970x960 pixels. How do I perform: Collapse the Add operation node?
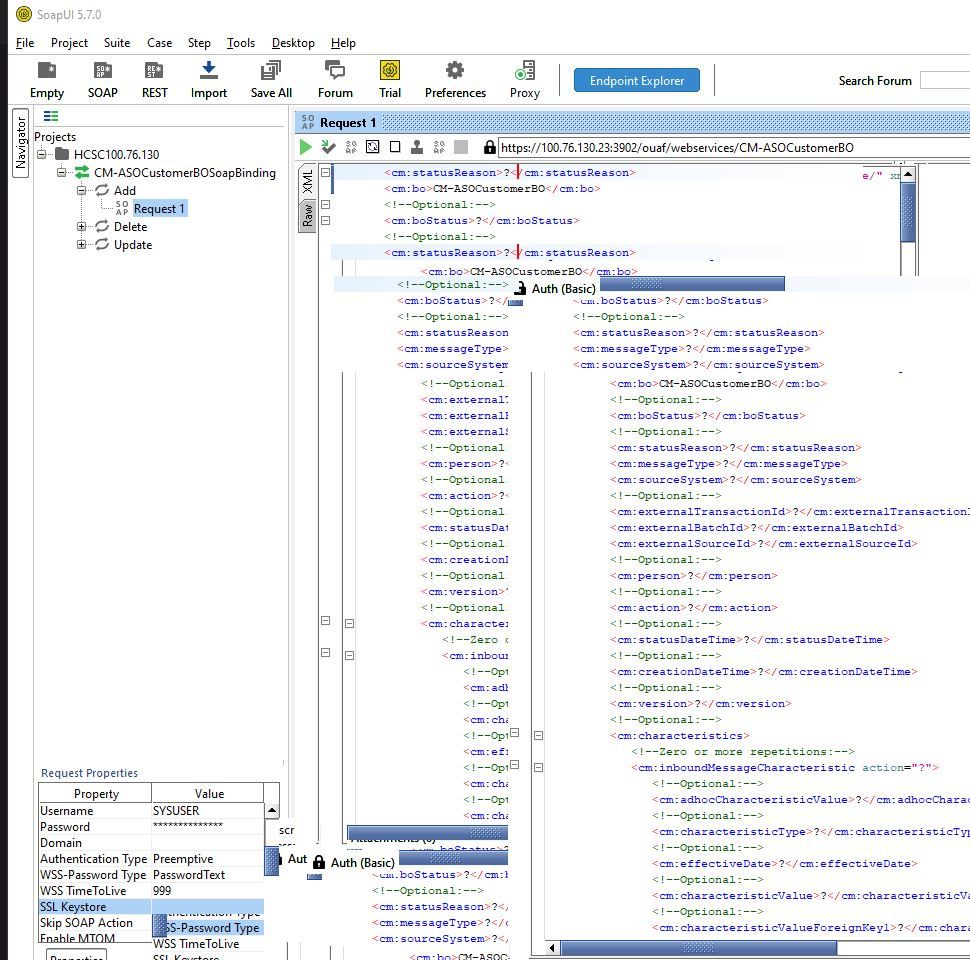83,191
